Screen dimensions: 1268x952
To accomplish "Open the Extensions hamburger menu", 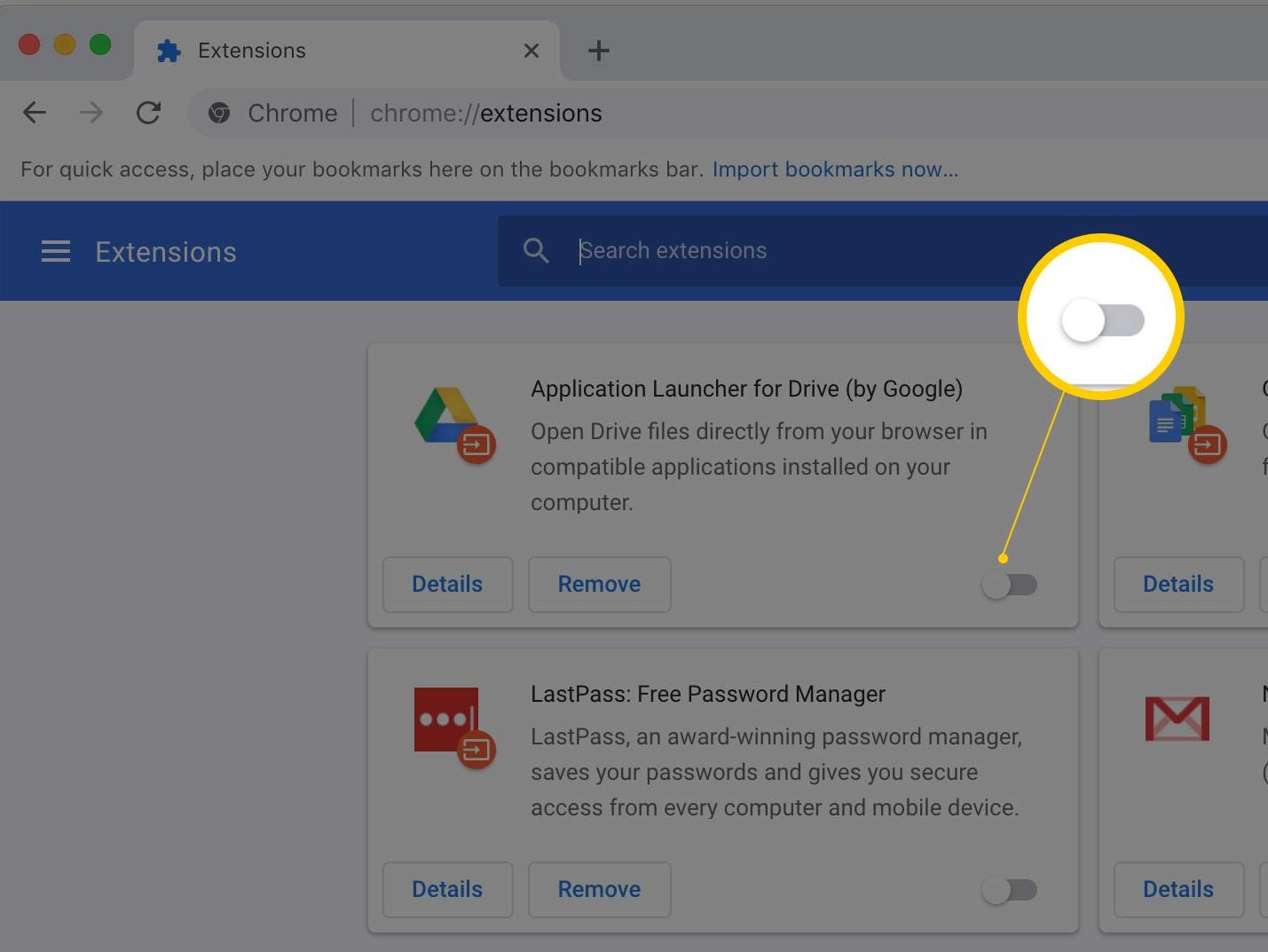I will point(55,251).
